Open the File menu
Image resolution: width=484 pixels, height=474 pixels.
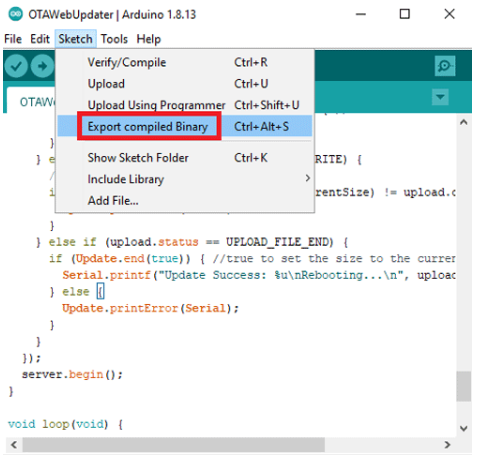click(13, 39)
